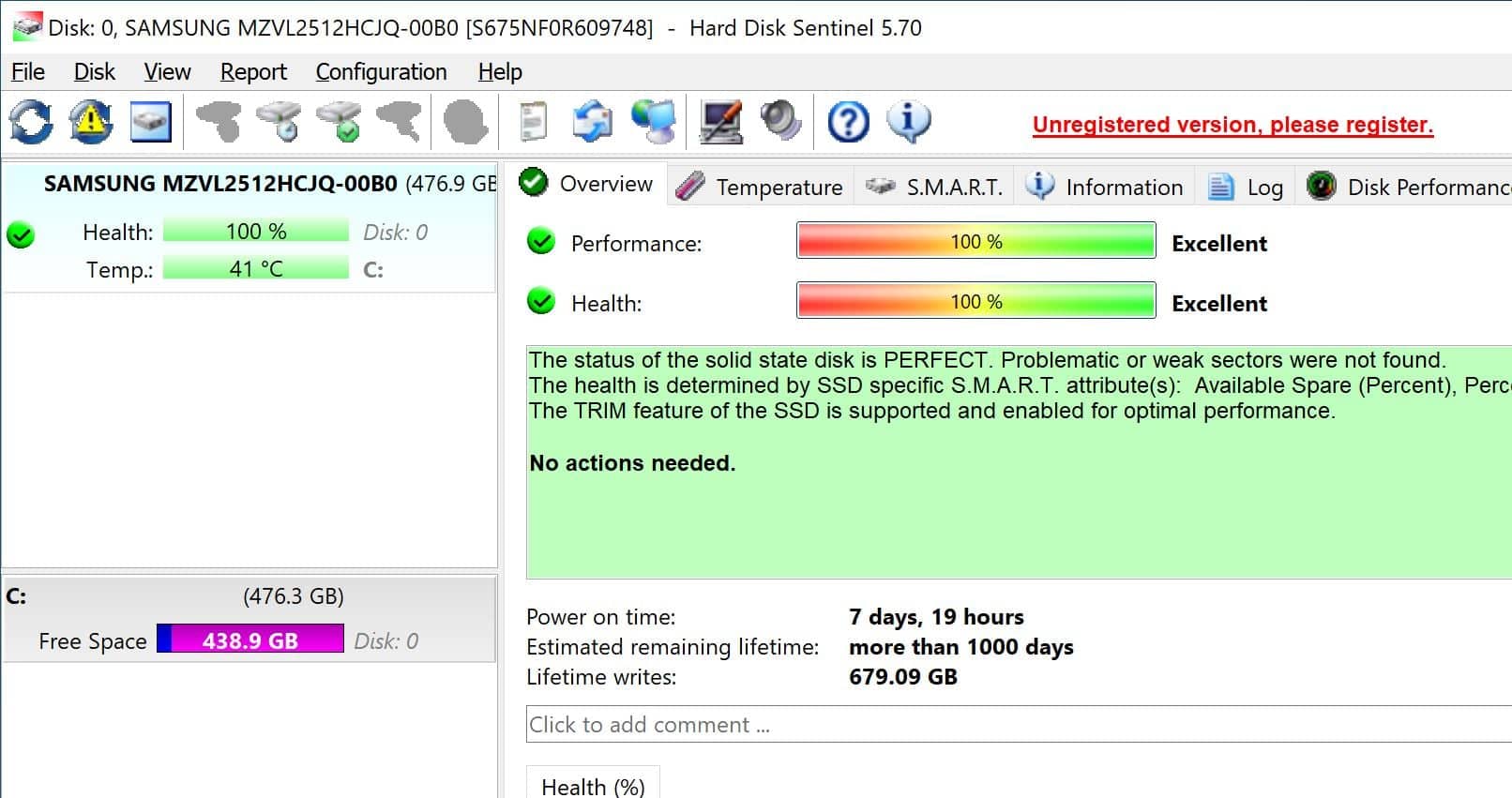Click the send-mail envelope with arrows icon
Viewport: 1512px width, 798px height.
pos(593,122)
